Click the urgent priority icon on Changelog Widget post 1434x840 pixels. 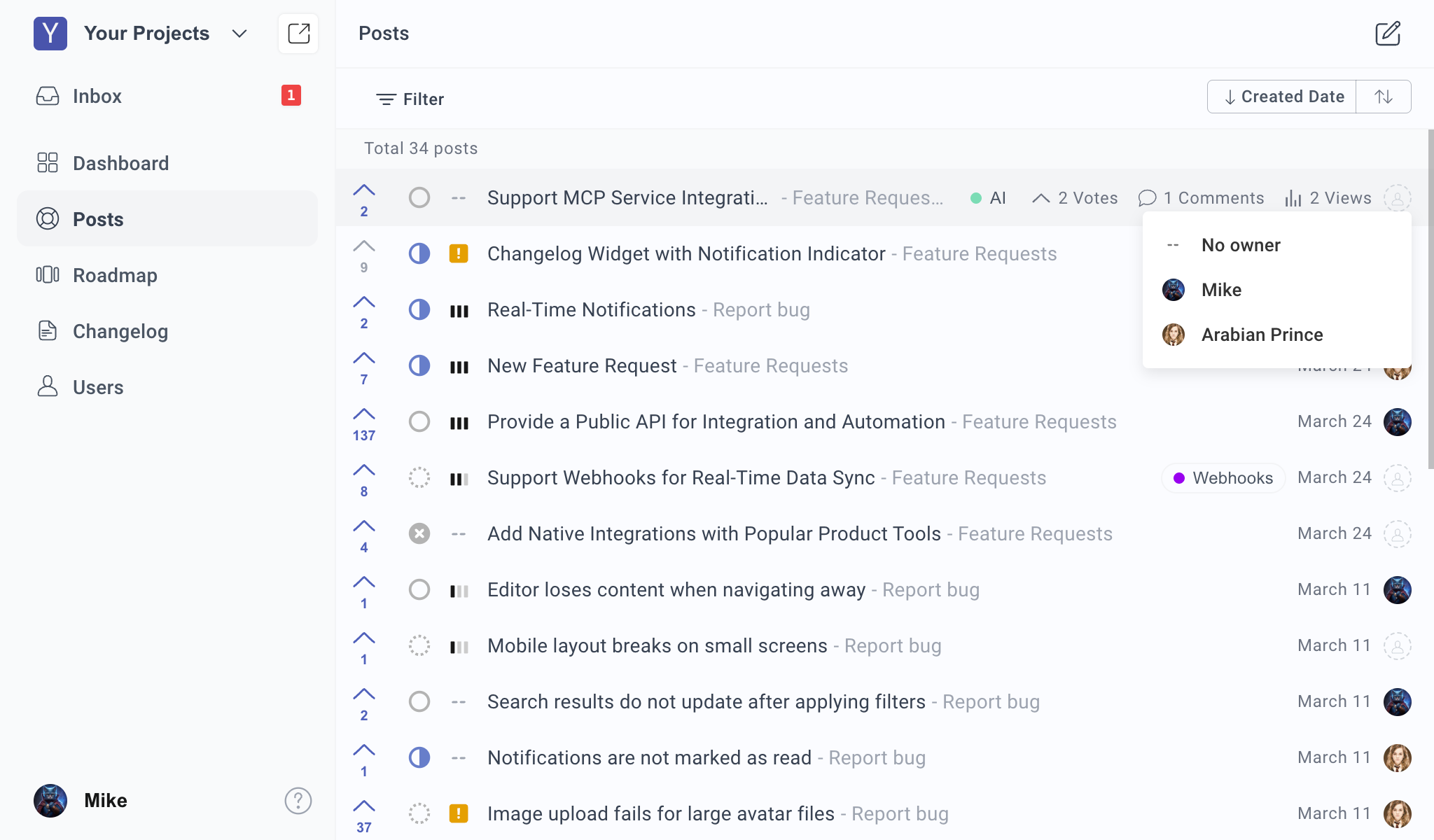tap(459, 253)
